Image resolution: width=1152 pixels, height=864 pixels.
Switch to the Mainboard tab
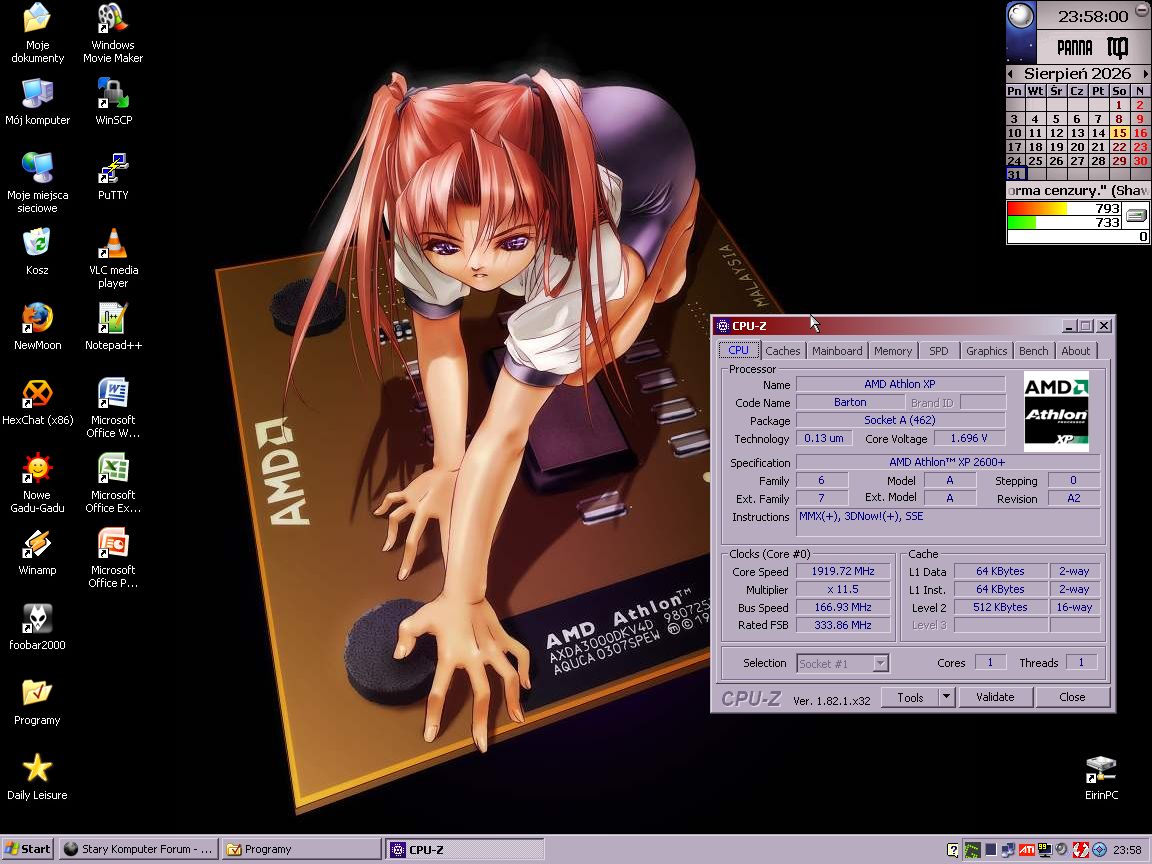coord(837,351)
